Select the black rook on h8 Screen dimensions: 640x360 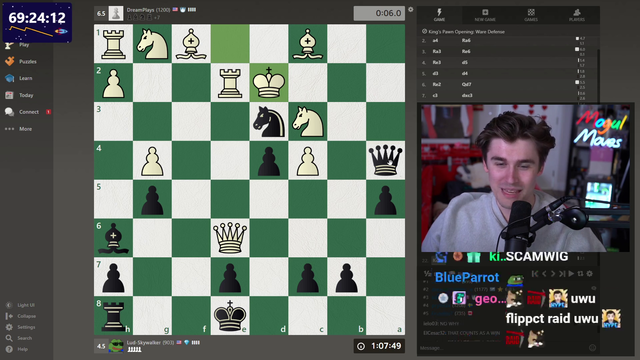tap(113, 315)
